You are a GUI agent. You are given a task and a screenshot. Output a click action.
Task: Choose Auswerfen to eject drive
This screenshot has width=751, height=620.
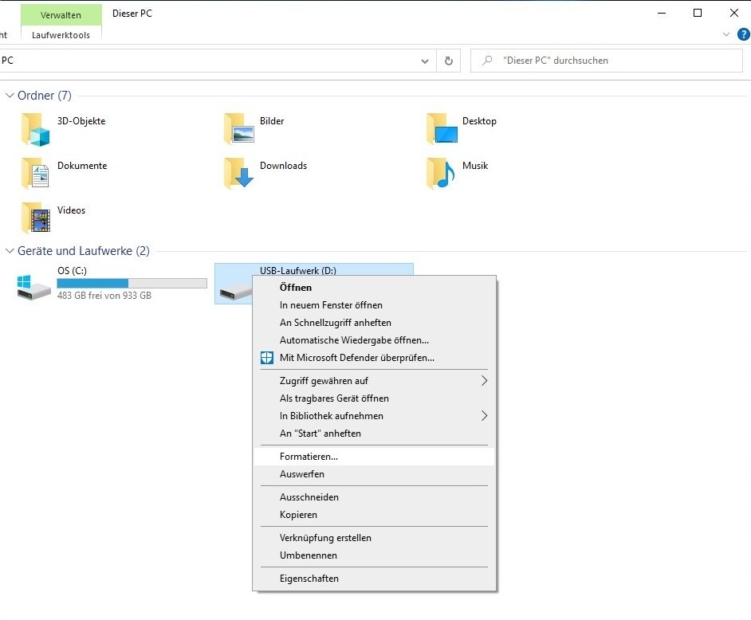tap(374, 474)
